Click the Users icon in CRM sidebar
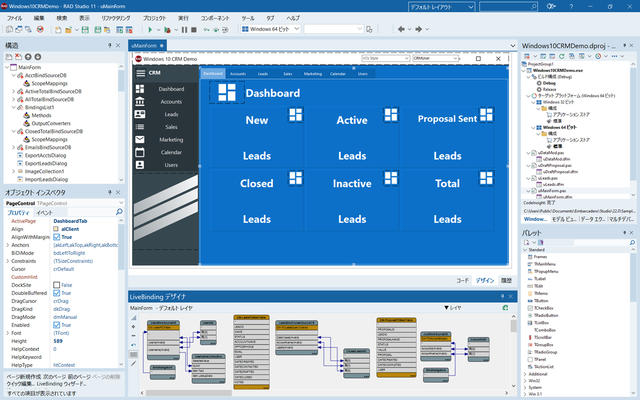The height and width of the screenshot is (400, 640). (140, 165)
